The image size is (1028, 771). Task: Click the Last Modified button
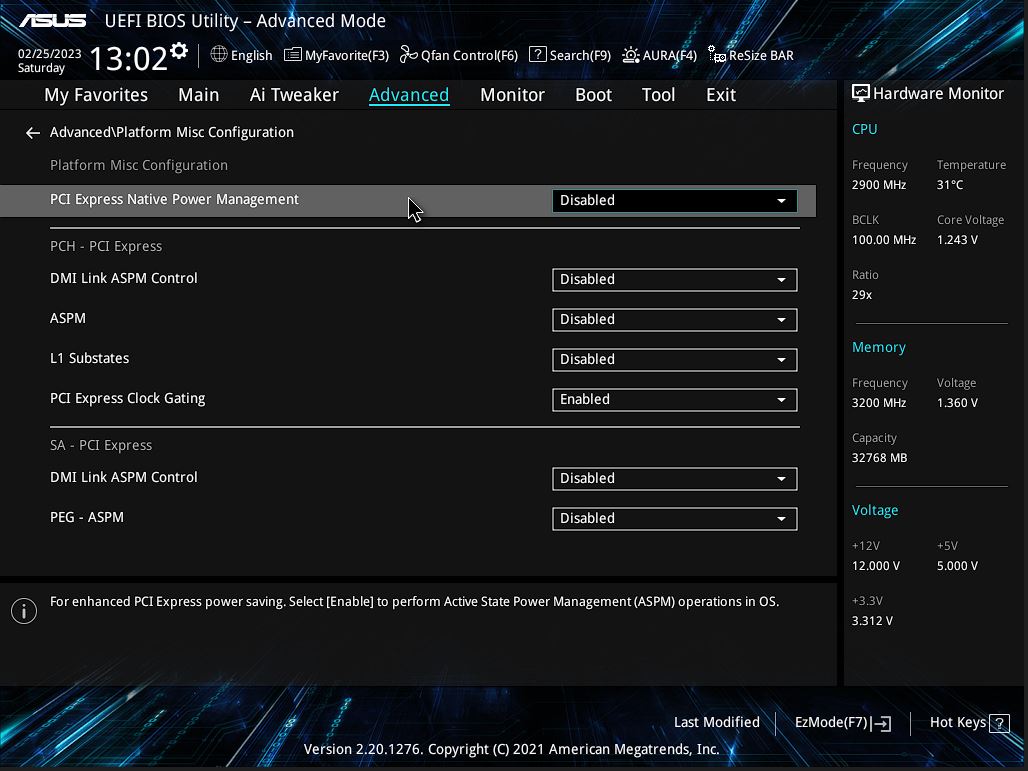717,722
